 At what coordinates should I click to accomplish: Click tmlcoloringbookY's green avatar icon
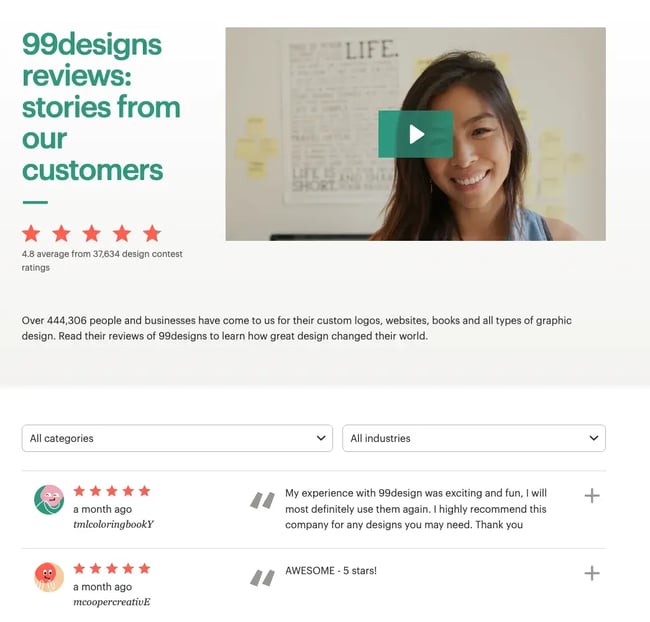(49, 499)
